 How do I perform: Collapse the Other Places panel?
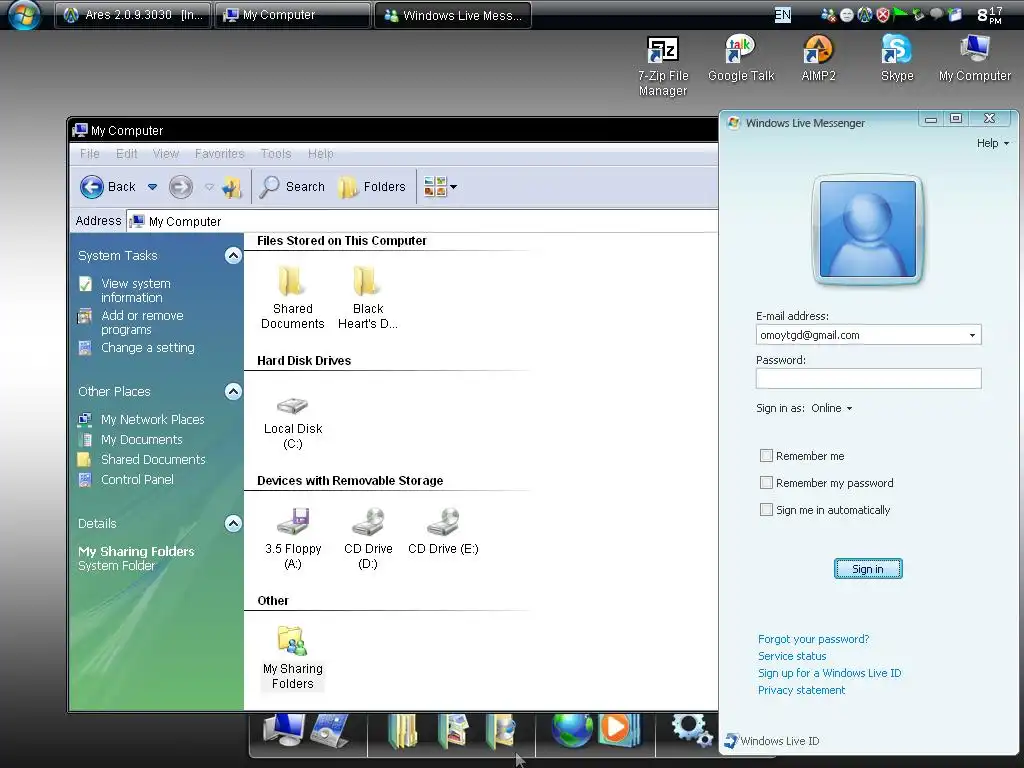233,391
